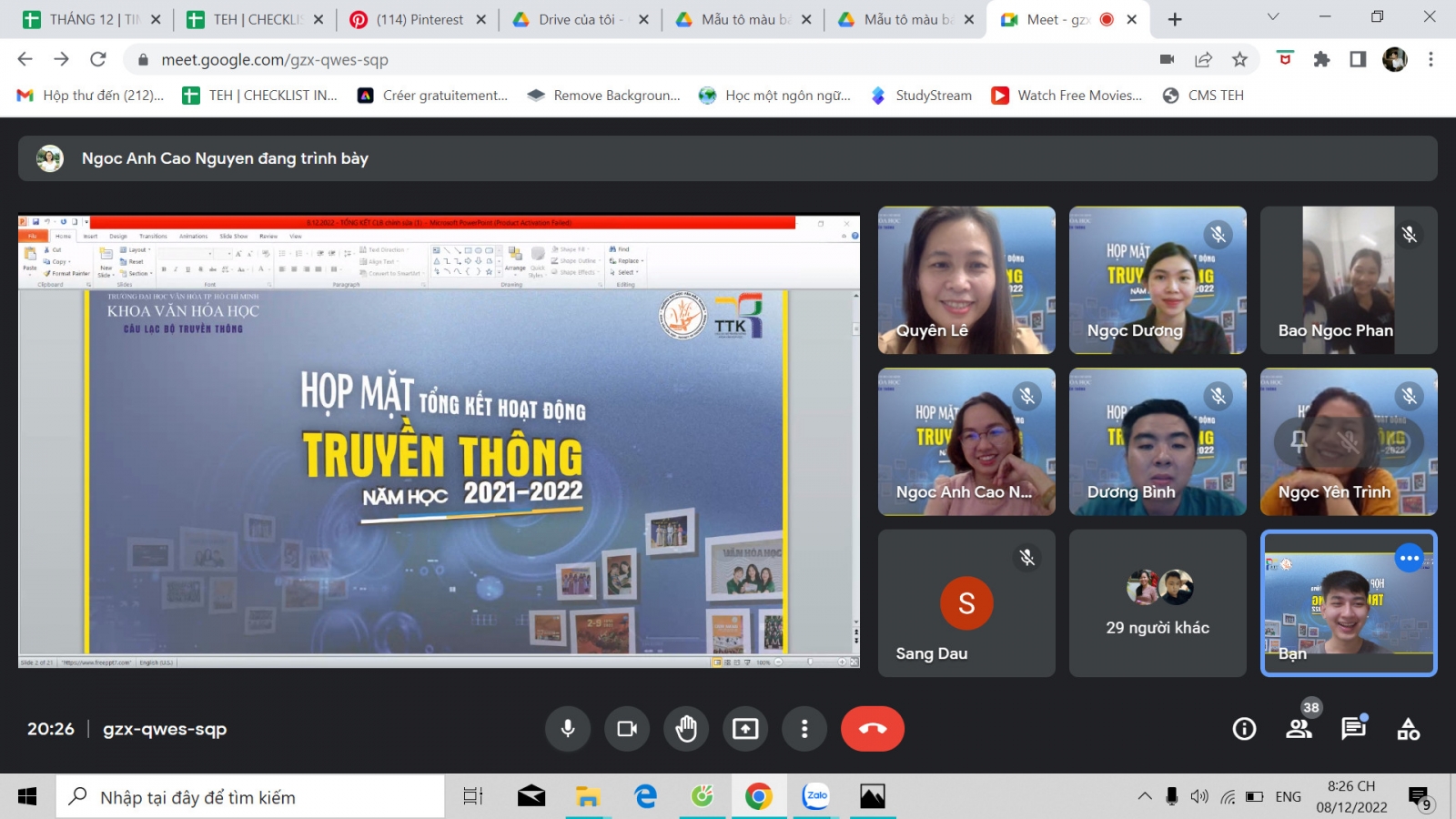Screen dimensions: 1456x819
Task: Open chat with everyone icon
Action: pyautogui.click(x=1353, y=729)
